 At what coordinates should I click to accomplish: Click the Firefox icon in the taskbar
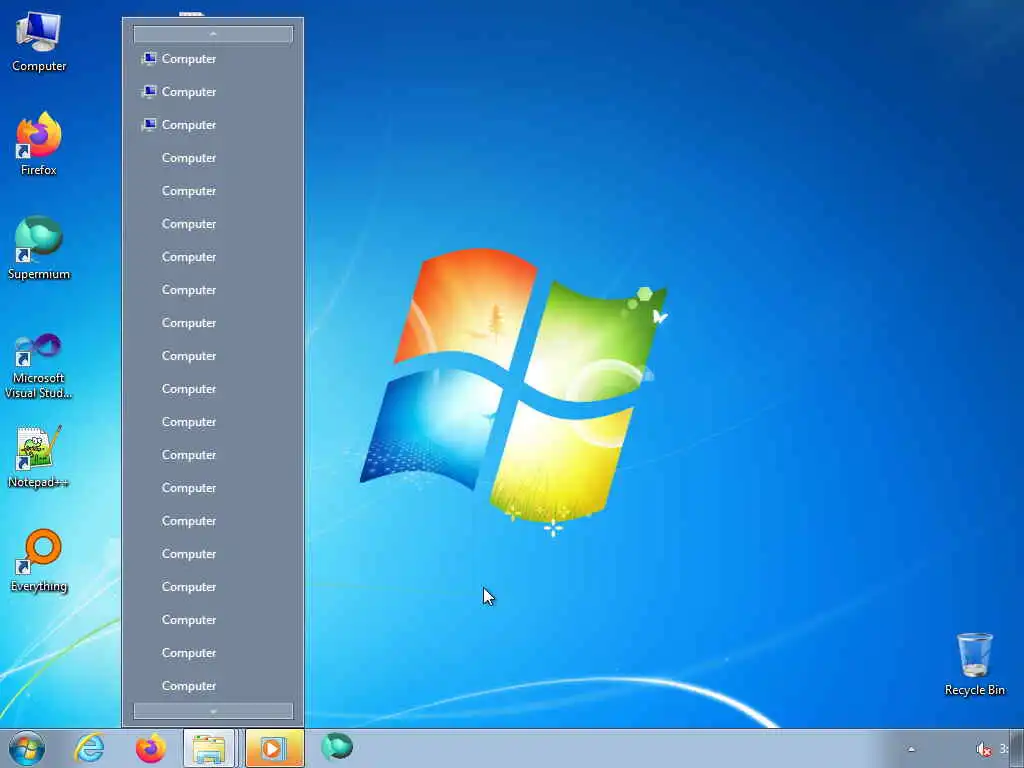coord(151,748)
